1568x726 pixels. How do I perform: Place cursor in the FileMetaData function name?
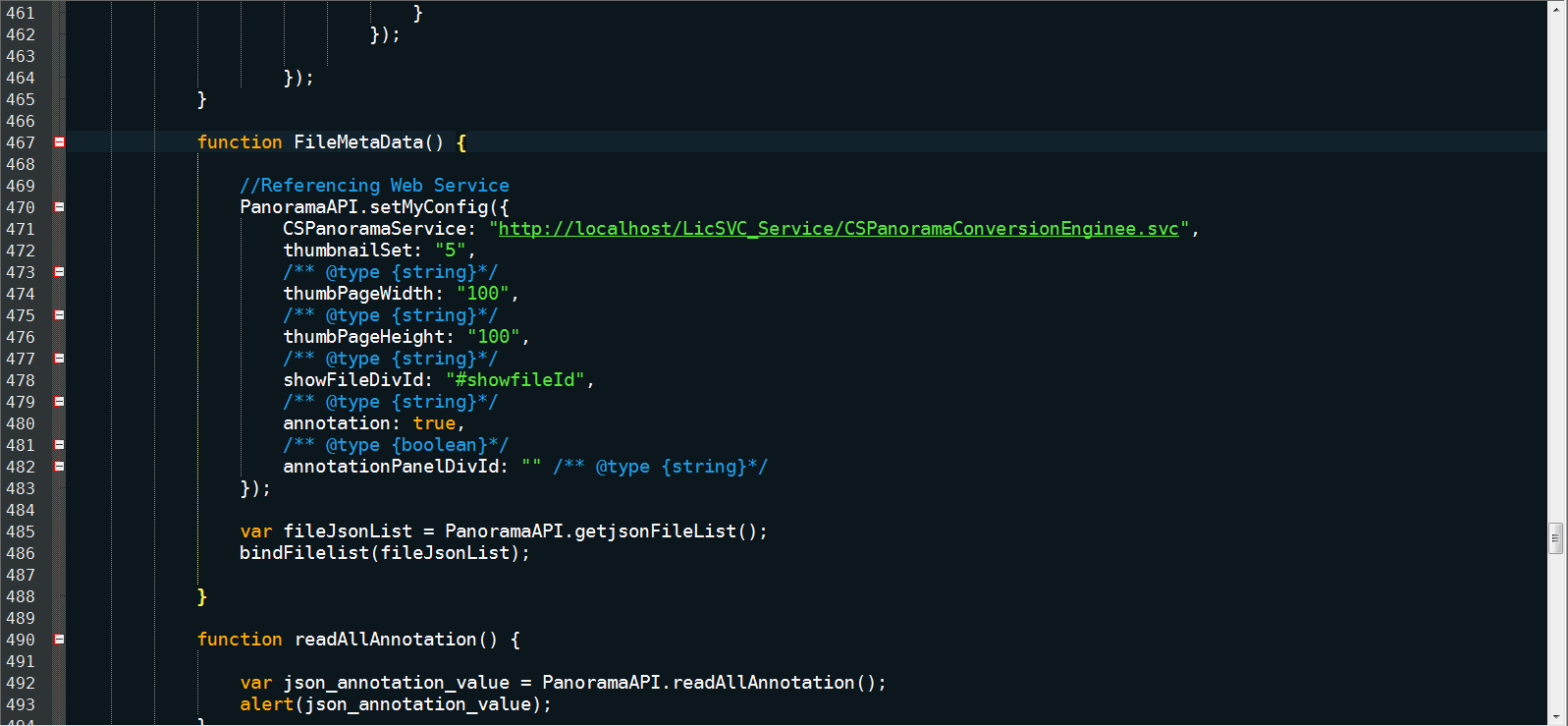[357, 142]
